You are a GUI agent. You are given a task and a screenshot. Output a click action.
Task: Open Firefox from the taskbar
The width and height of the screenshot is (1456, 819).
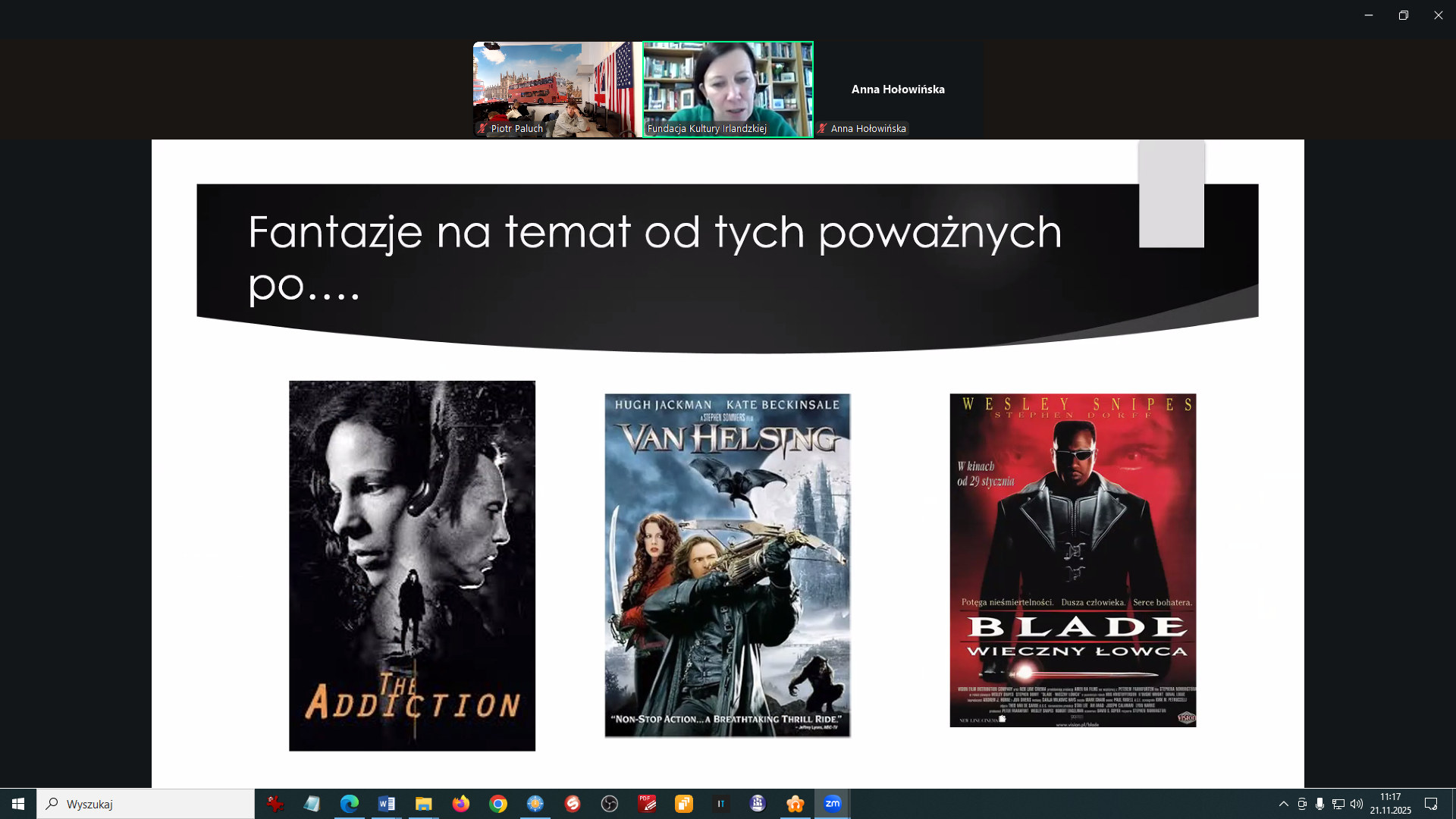(461, 804)
